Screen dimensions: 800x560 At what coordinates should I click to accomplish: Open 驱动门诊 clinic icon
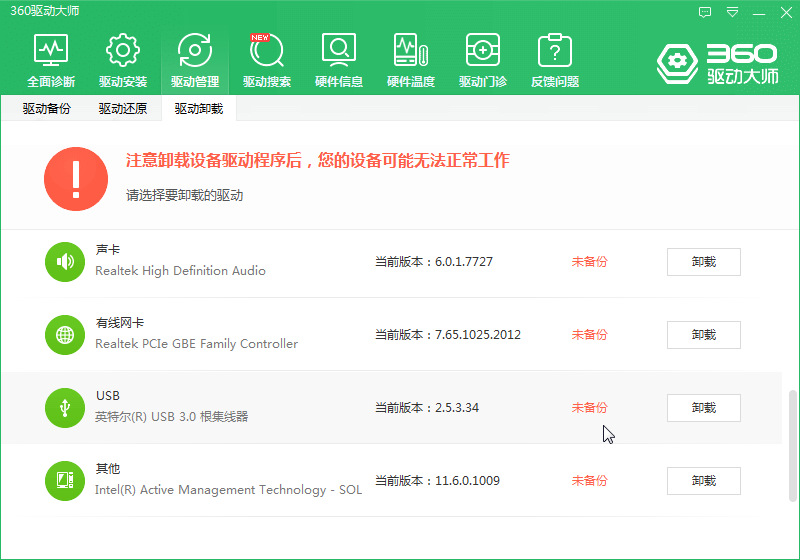click(483, 59)
